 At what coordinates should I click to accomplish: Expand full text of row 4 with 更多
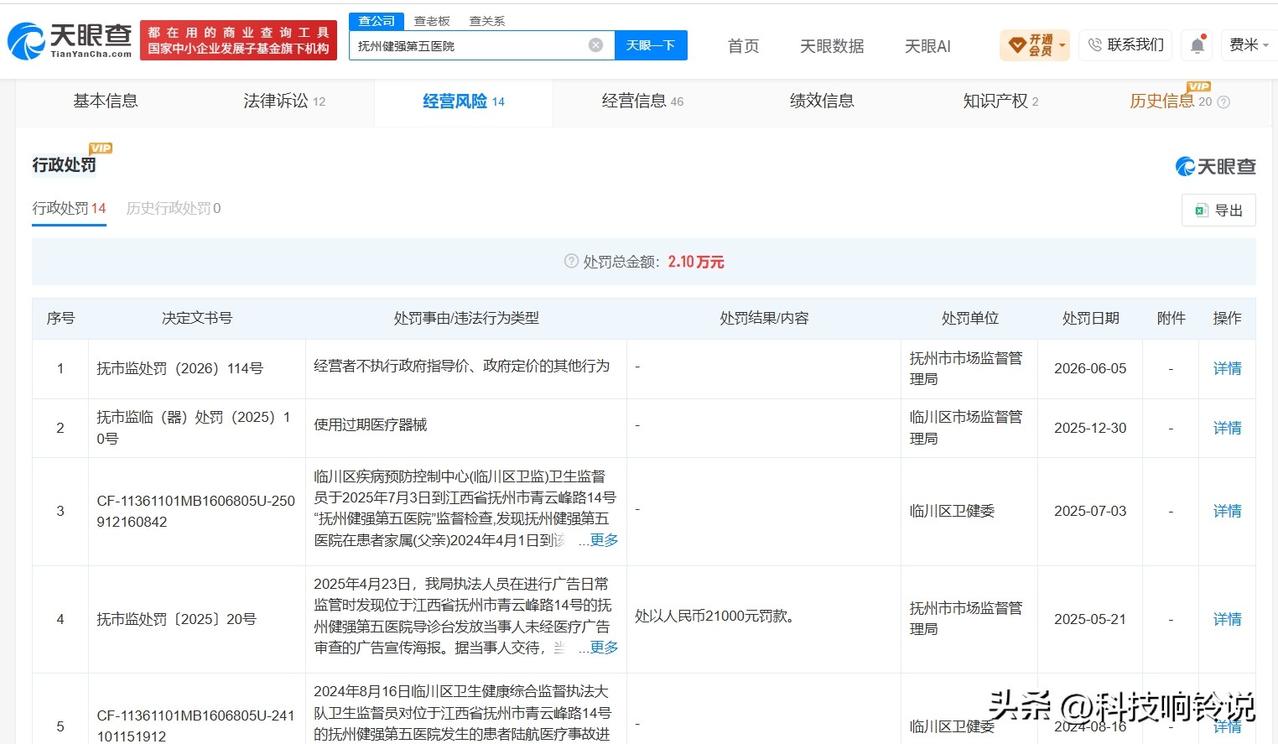click(604, 647)
